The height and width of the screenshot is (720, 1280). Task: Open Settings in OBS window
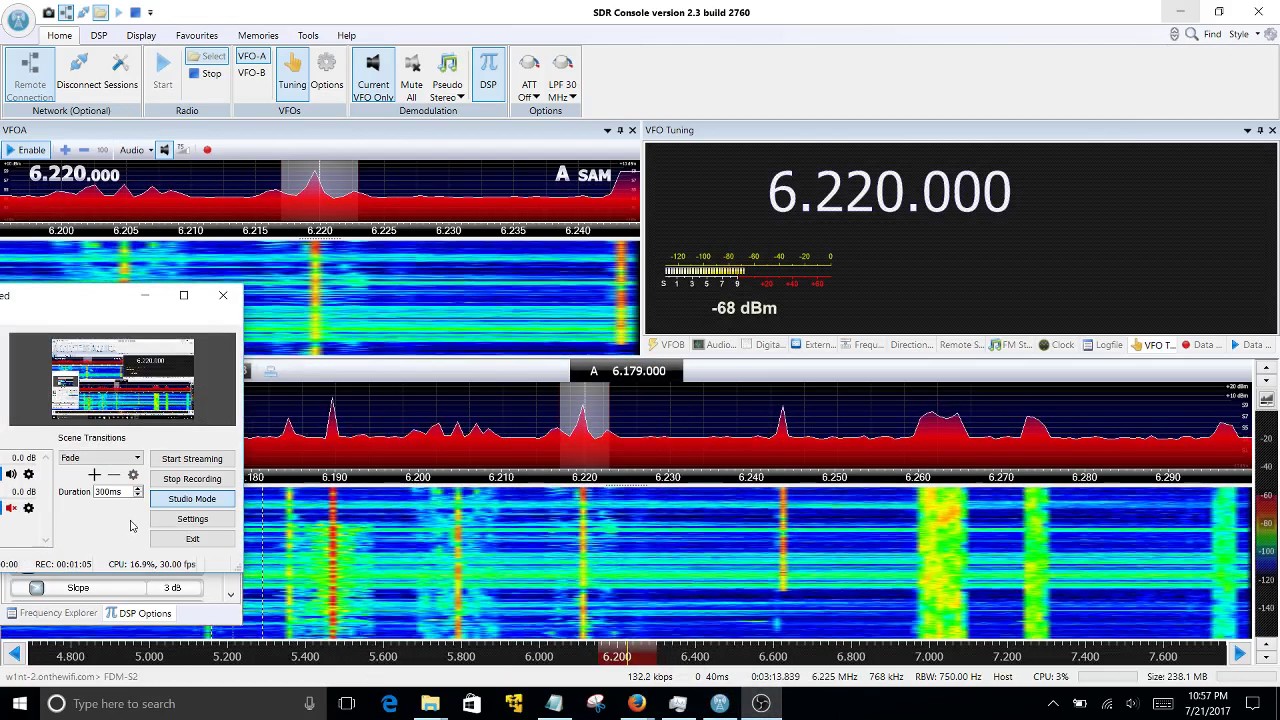tap(192, 519)
